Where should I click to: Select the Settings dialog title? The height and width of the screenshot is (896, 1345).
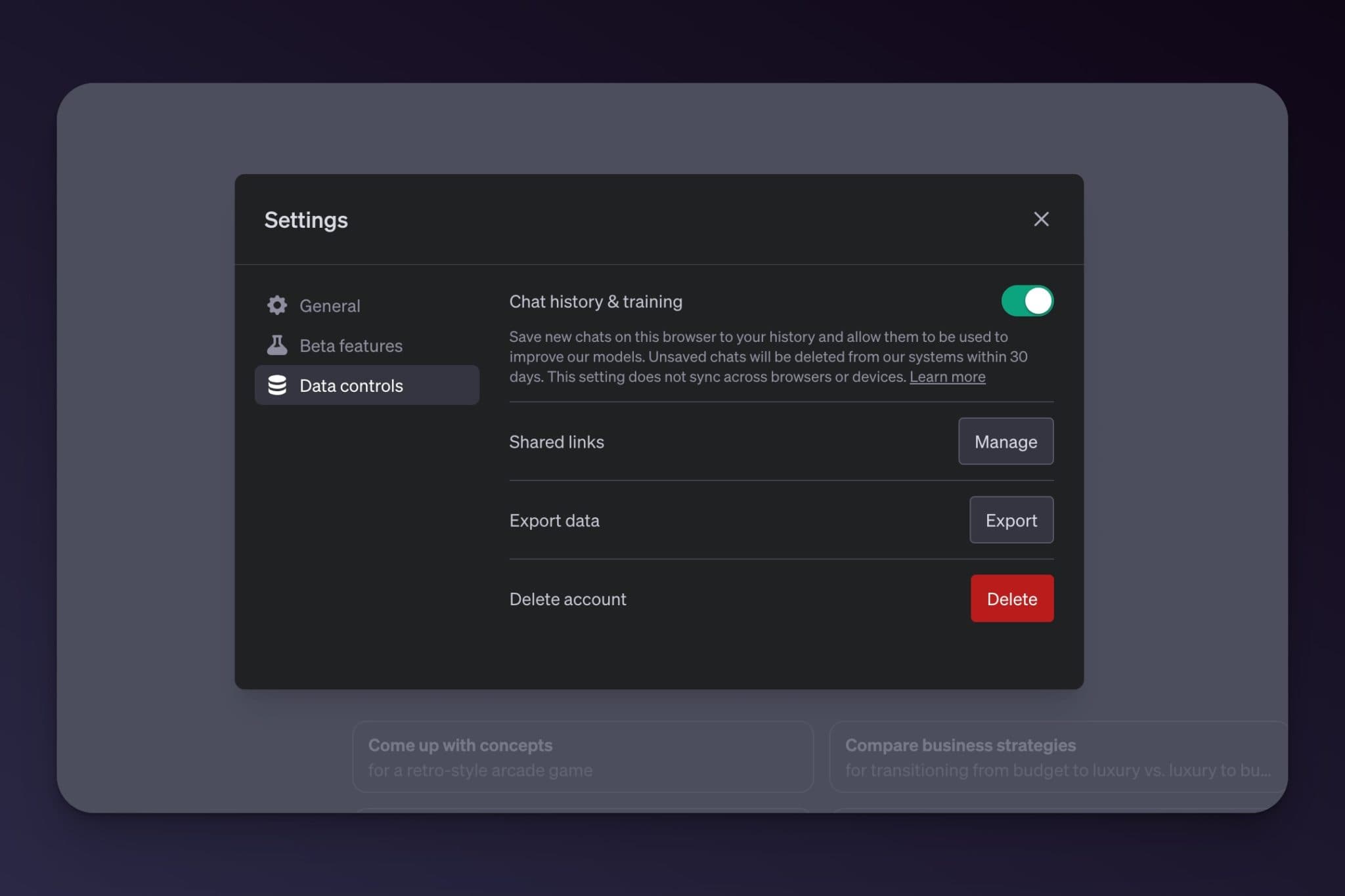point(305,219)
